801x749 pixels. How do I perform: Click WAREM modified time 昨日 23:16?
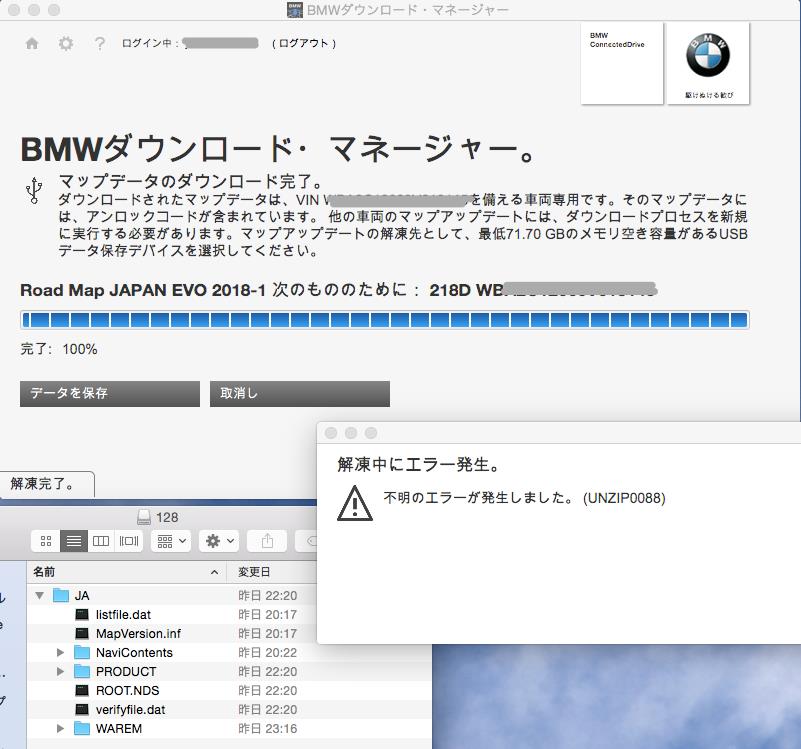[268, 729]
